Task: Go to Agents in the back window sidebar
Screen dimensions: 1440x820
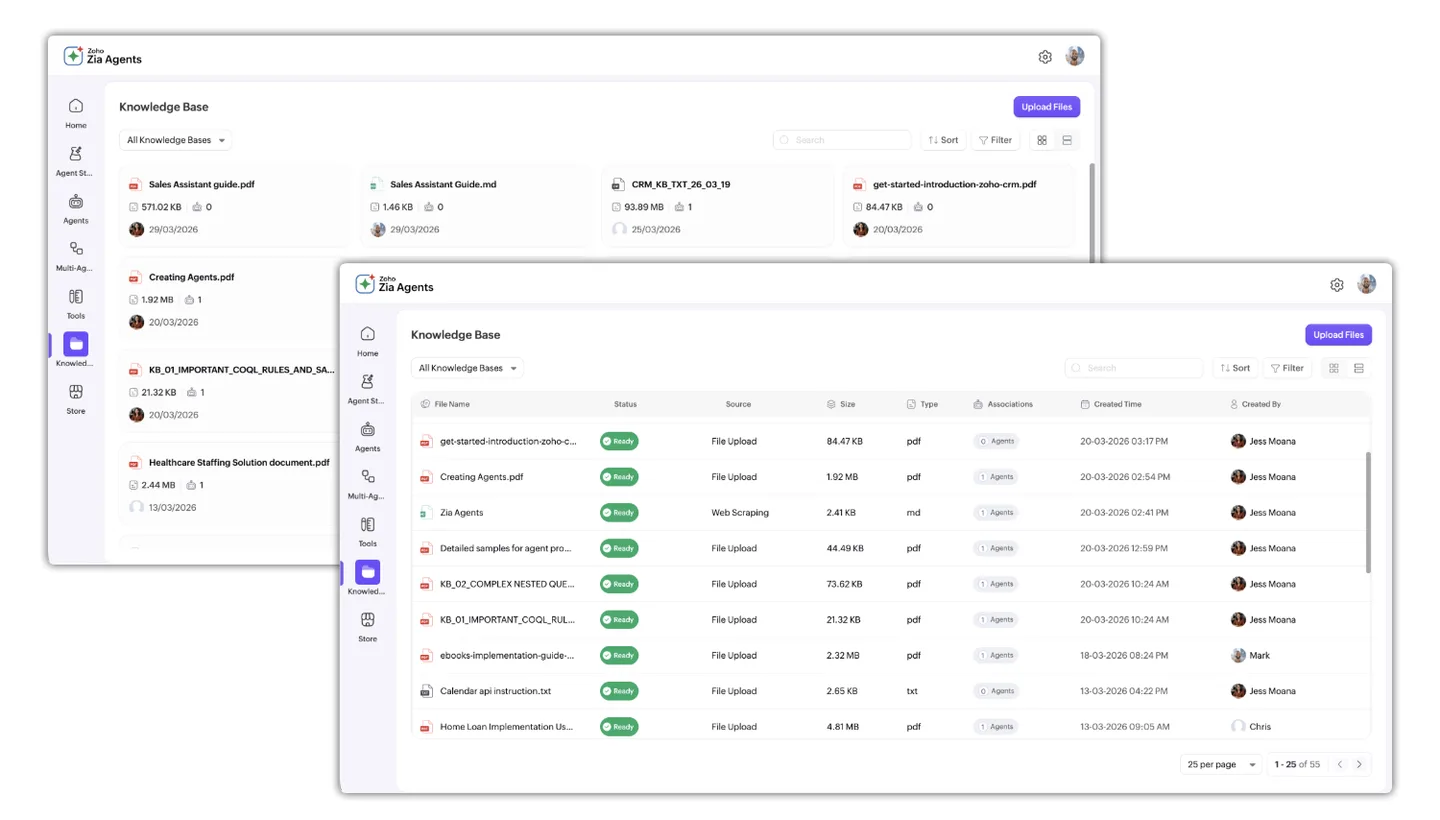Action: [76, 208]
